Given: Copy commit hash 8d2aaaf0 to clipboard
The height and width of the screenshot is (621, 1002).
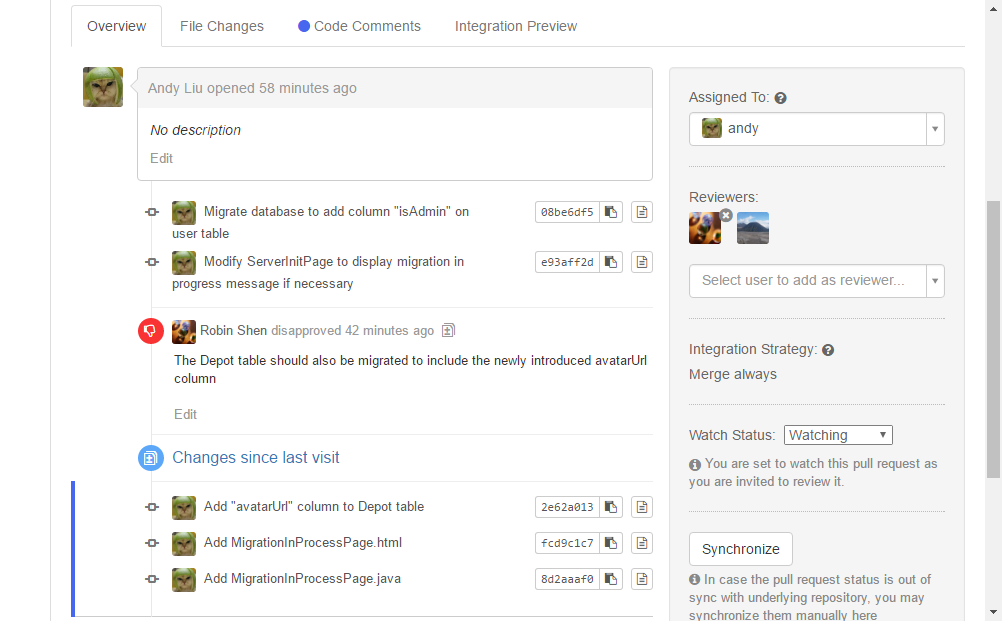Looking at the screenshot, I should tap(611, 579).
